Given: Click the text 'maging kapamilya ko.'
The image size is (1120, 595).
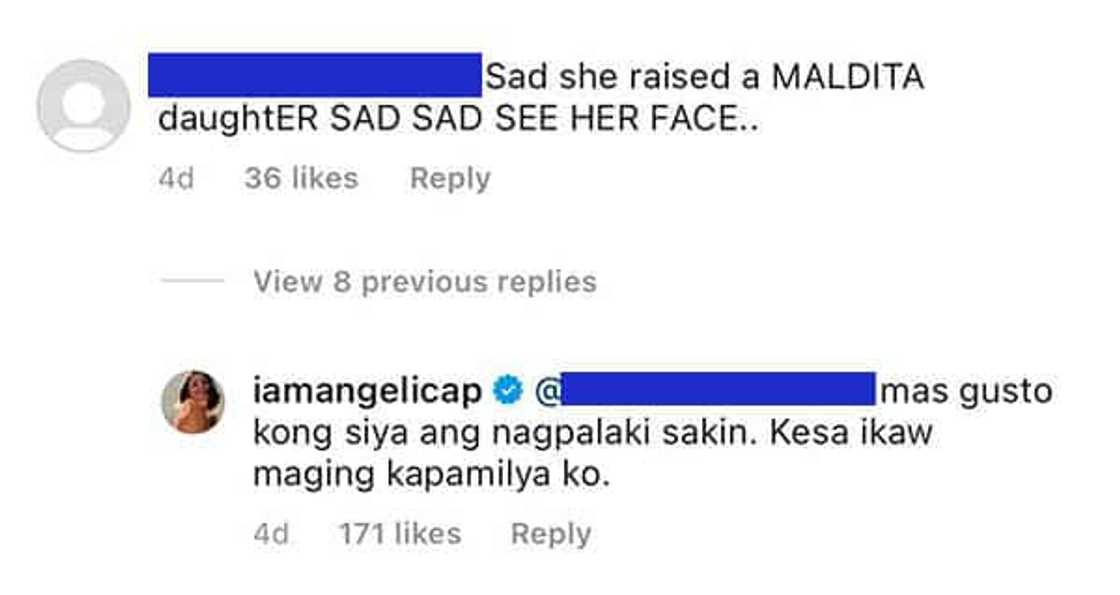Looking at the screenshot, I should (431, 476).
